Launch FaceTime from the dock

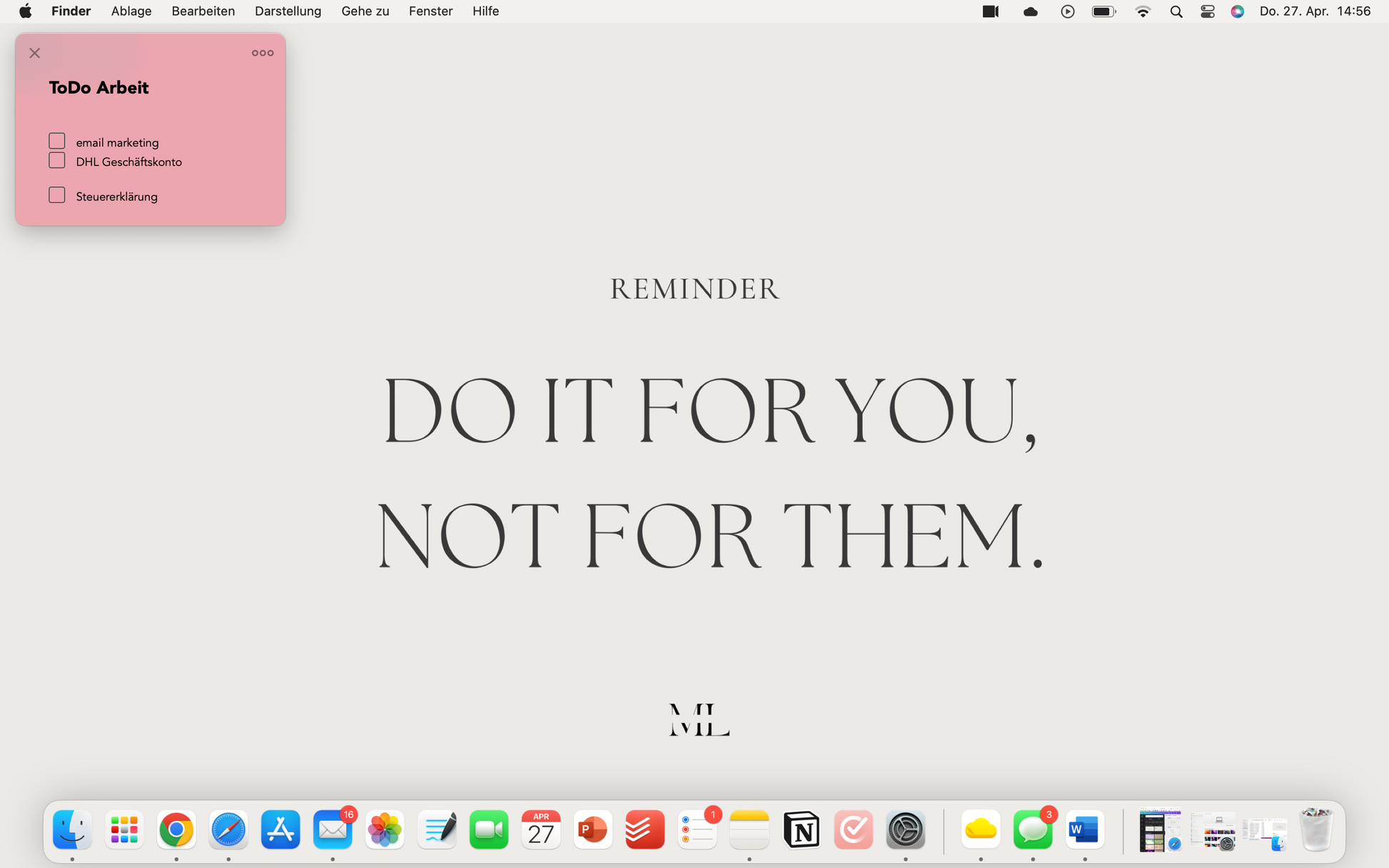point(488,829)
